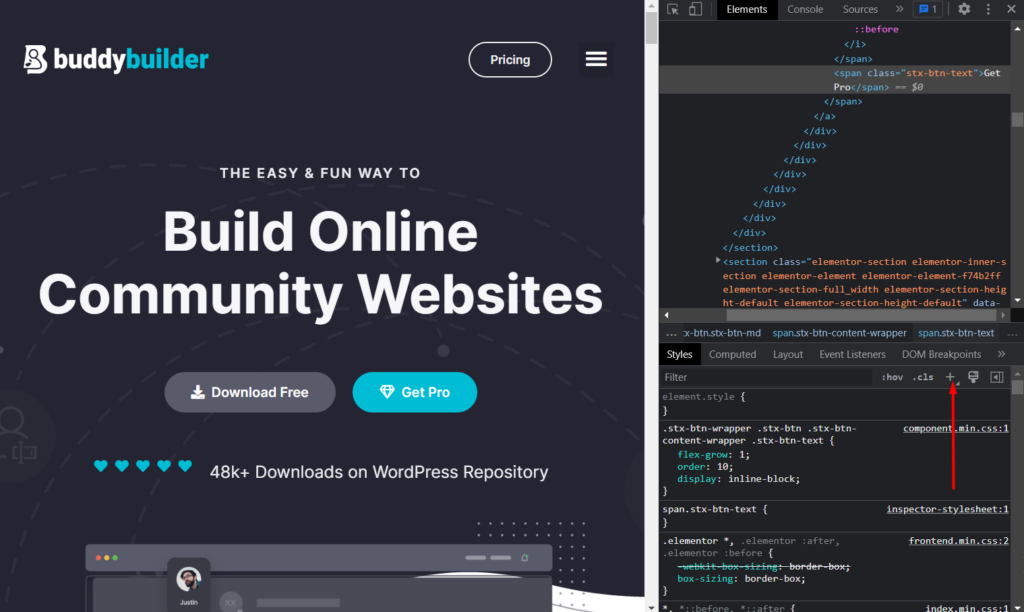Expand more DevTools panel tabs chevron
1024x612 pixels.
pos(899,9)
